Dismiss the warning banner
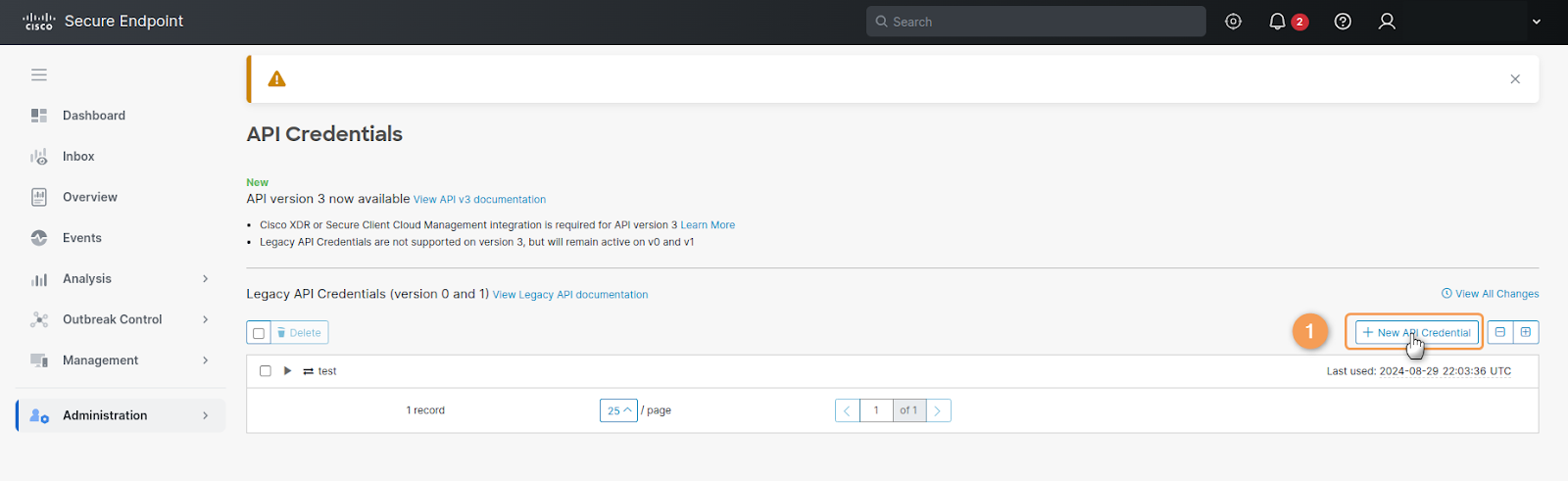This screenshot has width=1568, height=481. pyautogui.click(x=1515, y=79)
